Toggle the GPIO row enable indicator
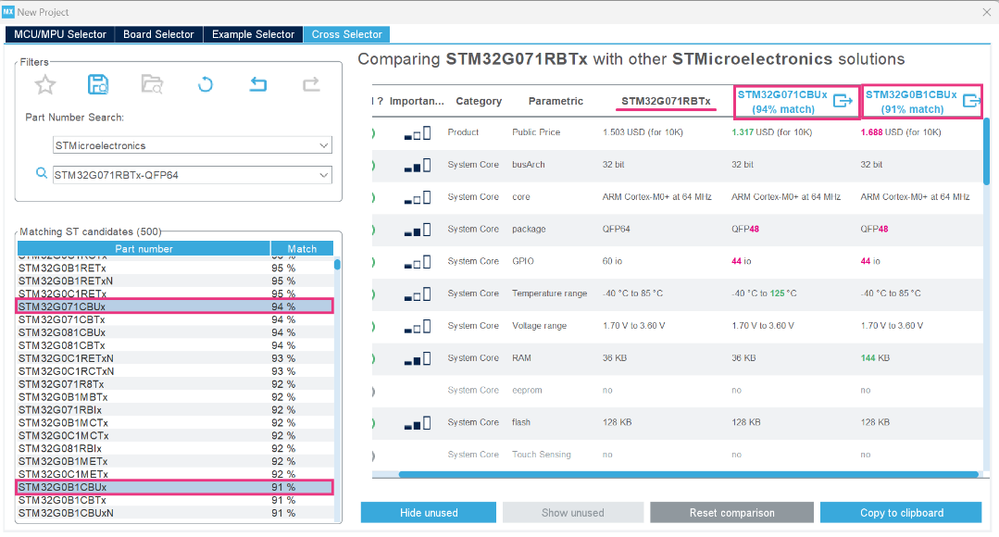 373,262
